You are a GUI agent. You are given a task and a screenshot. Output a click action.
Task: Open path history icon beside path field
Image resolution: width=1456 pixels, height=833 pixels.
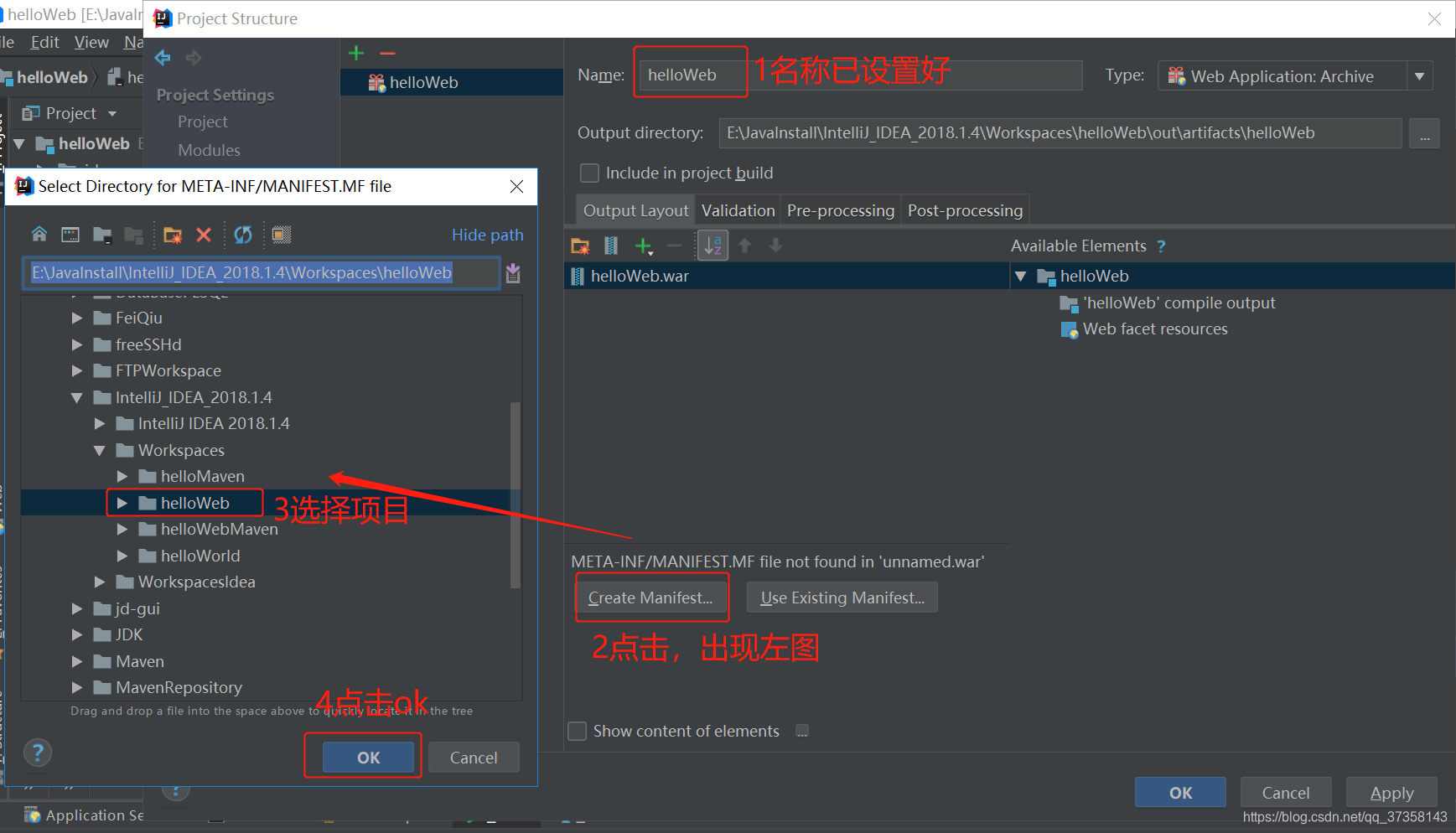click(x=513, y=272)
